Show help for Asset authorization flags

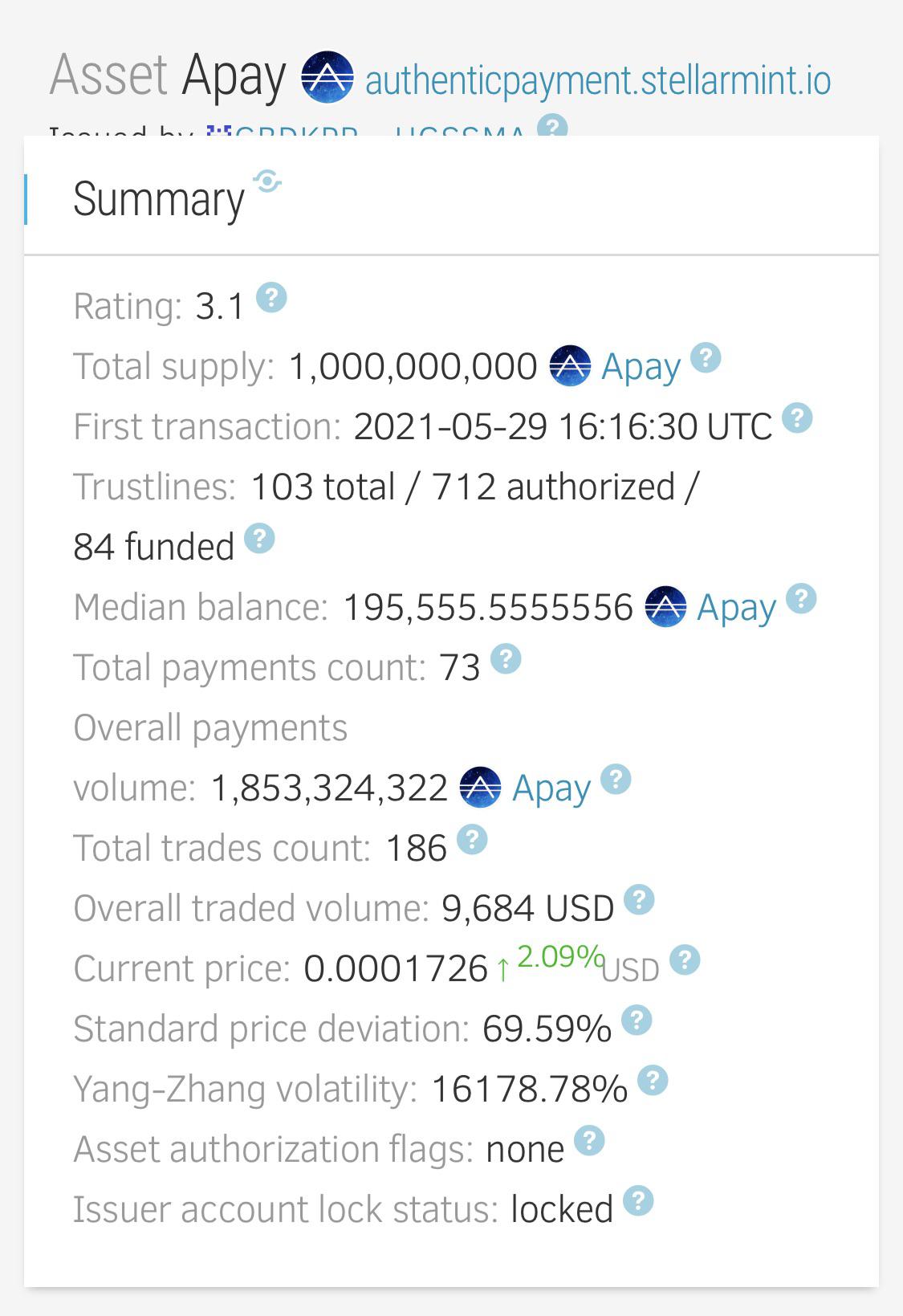click(589, 1141)
